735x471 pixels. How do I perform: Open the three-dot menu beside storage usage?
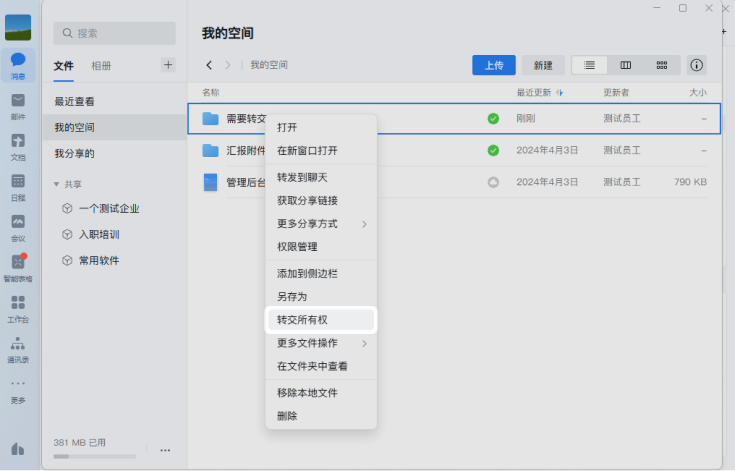tap(165, 450)
